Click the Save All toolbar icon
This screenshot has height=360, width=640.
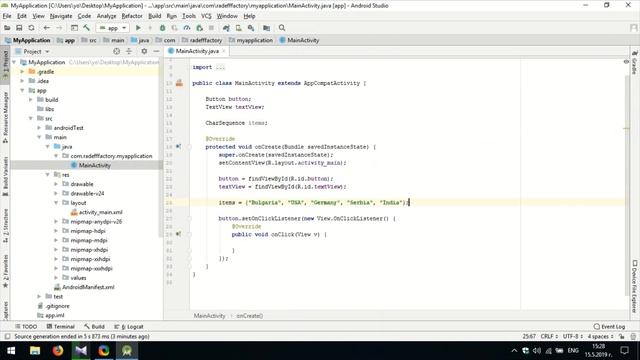click(x=19, y=28)
